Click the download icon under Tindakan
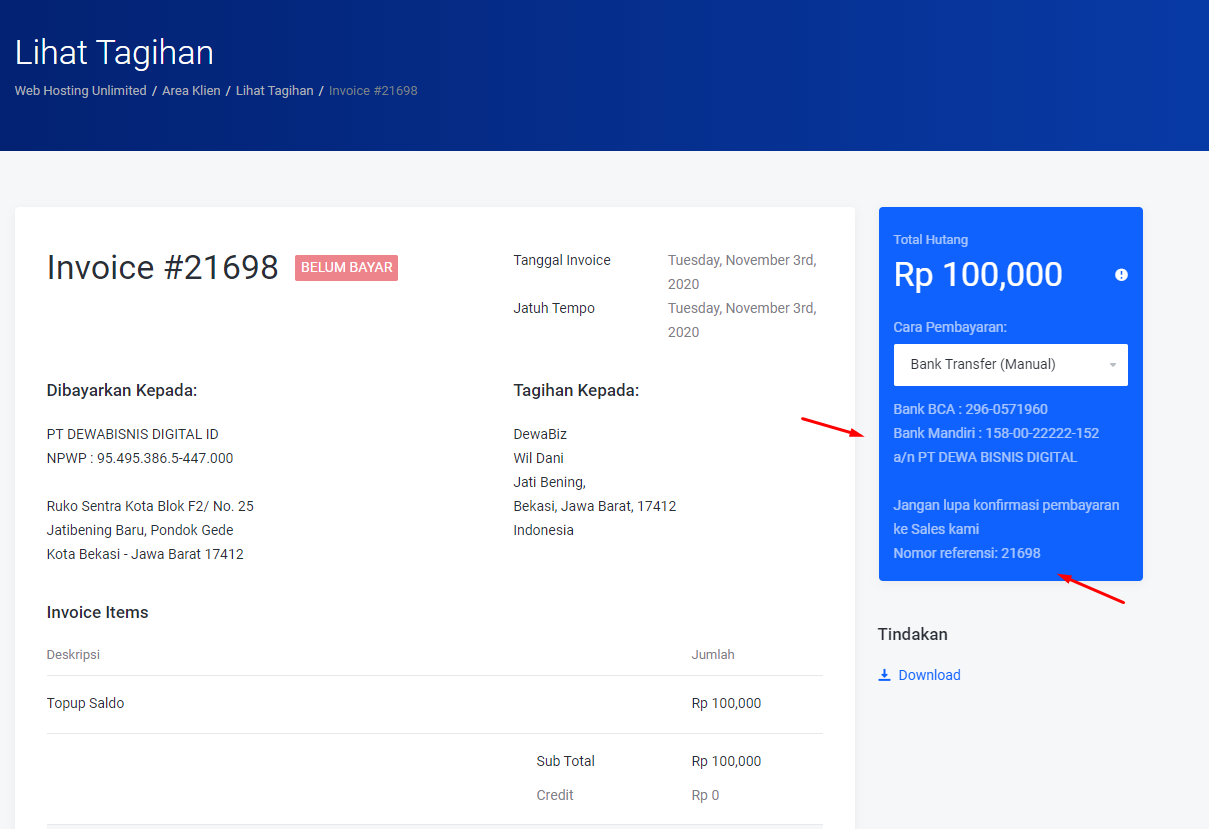Image resolution: width=1209 pixels, height=829 pixels. coord(884,675)
